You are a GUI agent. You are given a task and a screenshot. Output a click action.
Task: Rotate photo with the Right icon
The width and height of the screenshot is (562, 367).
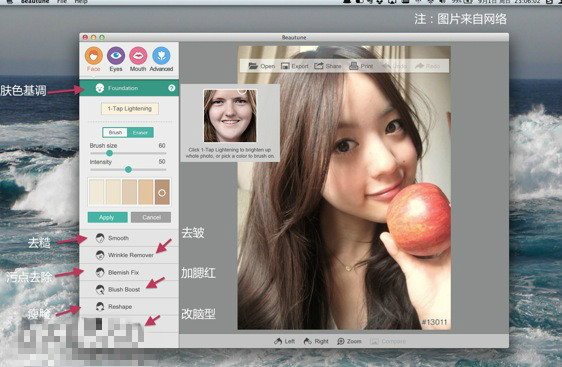point(308,341)
